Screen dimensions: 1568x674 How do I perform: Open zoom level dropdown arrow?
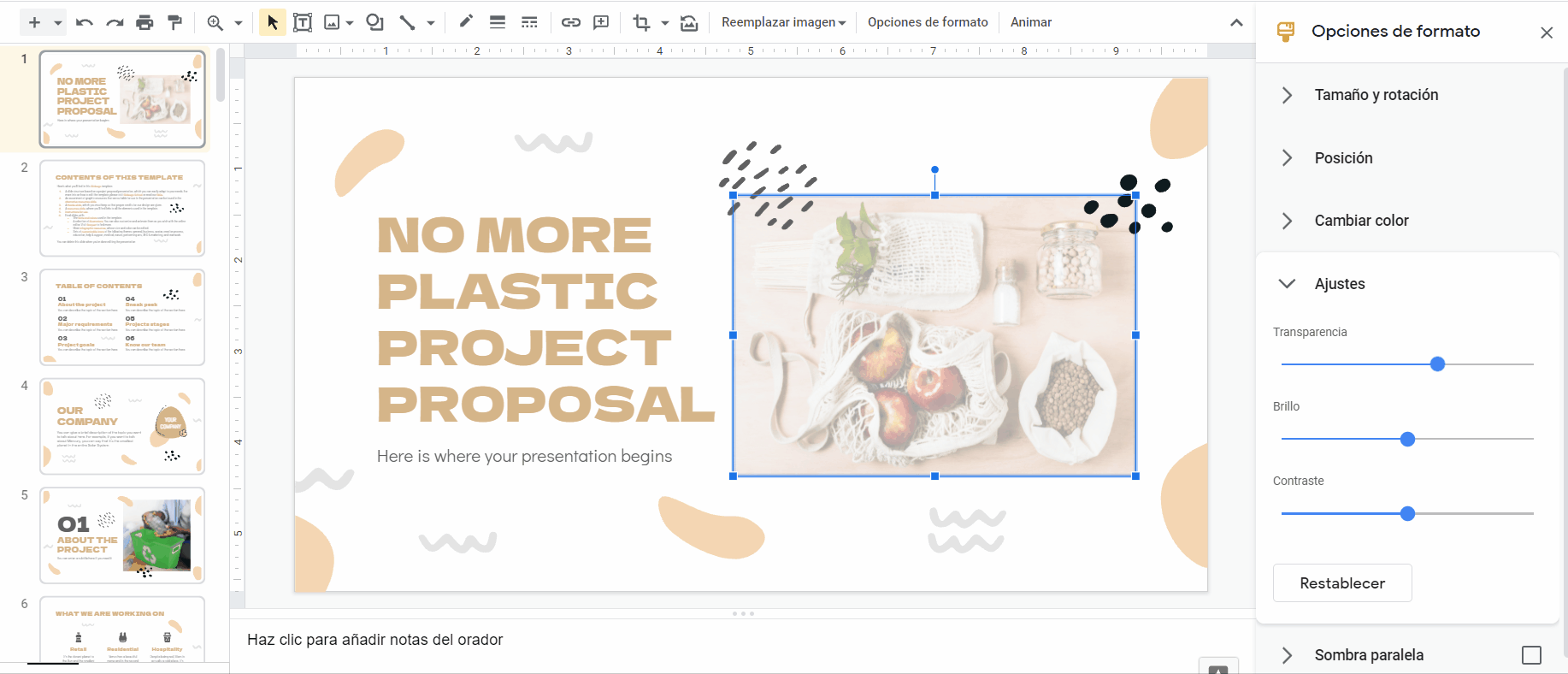[x=239, y=23]
